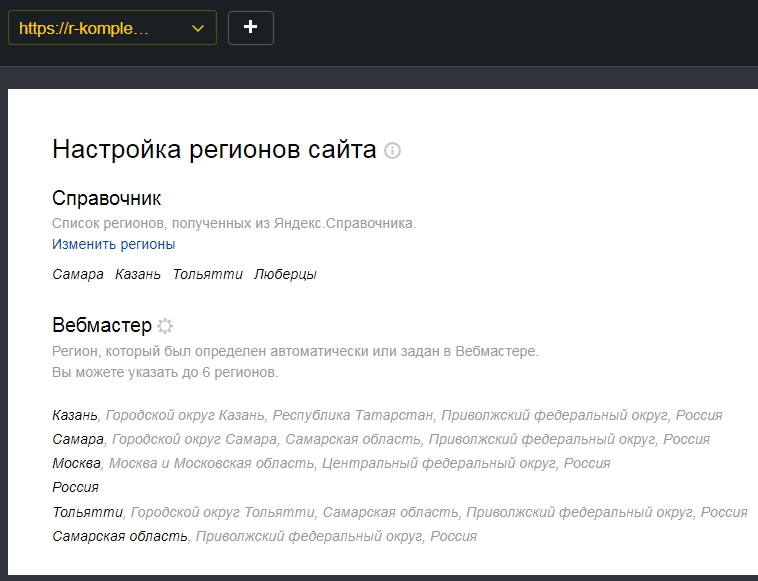
Task: Open the Изменить регионы link
Action: [x=114, y=244]
